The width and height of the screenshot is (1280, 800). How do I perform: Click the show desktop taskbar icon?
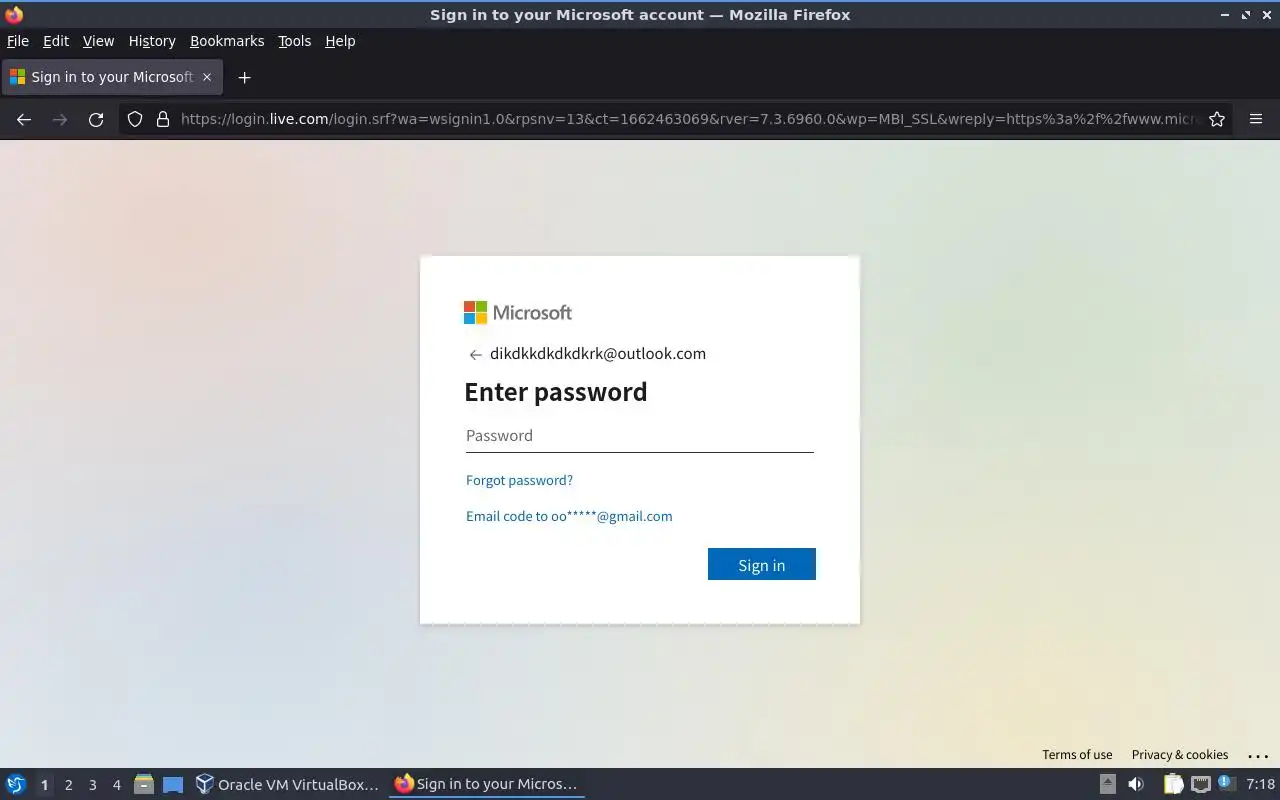click(x=173, y=784)
